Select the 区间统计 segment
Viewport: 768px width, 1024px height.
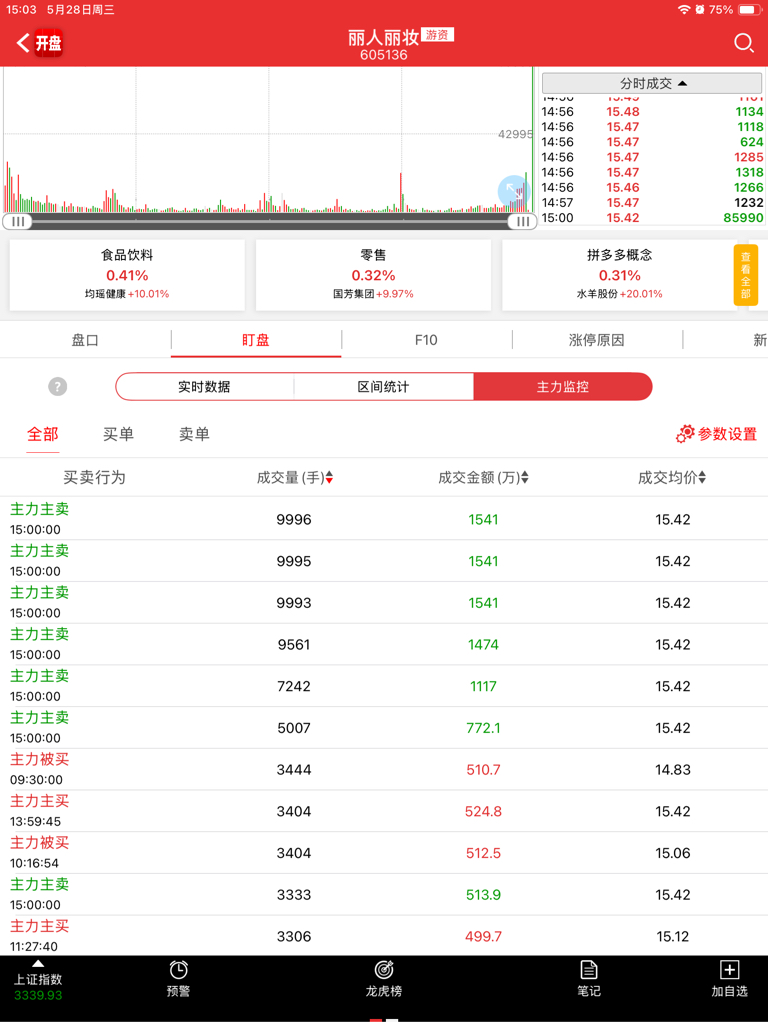(383, 387)
